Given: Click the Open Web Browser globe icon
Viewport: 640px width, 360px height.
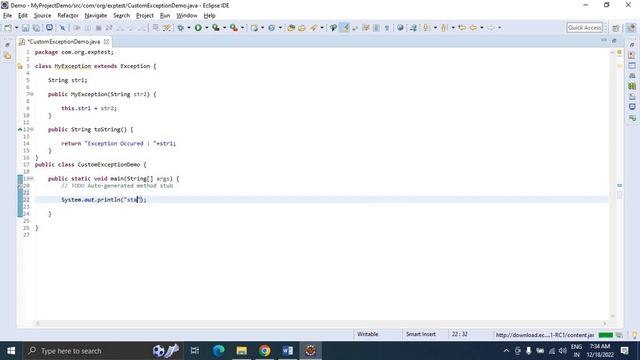Looking at the screenshot, I should point(400,28).
